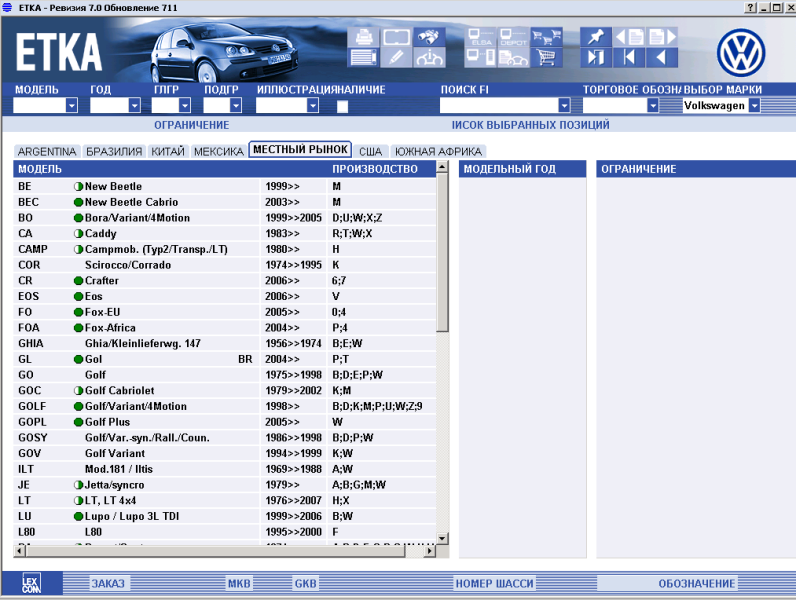Click the МОДЕЛЬНЫЙ ГОД panel header
This screenshot has width=796, height=600.
[x=522, y=169]
